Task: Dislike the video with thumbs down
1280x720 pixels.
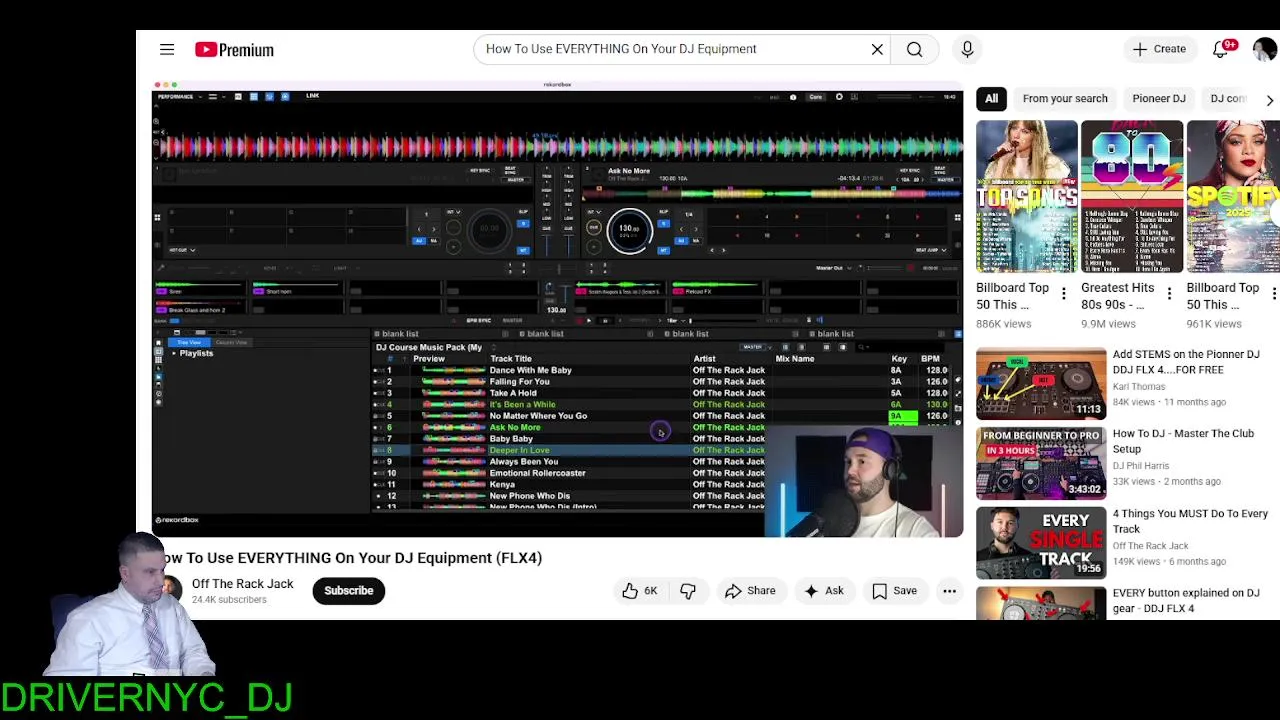Action: click(x=688, y=591)
